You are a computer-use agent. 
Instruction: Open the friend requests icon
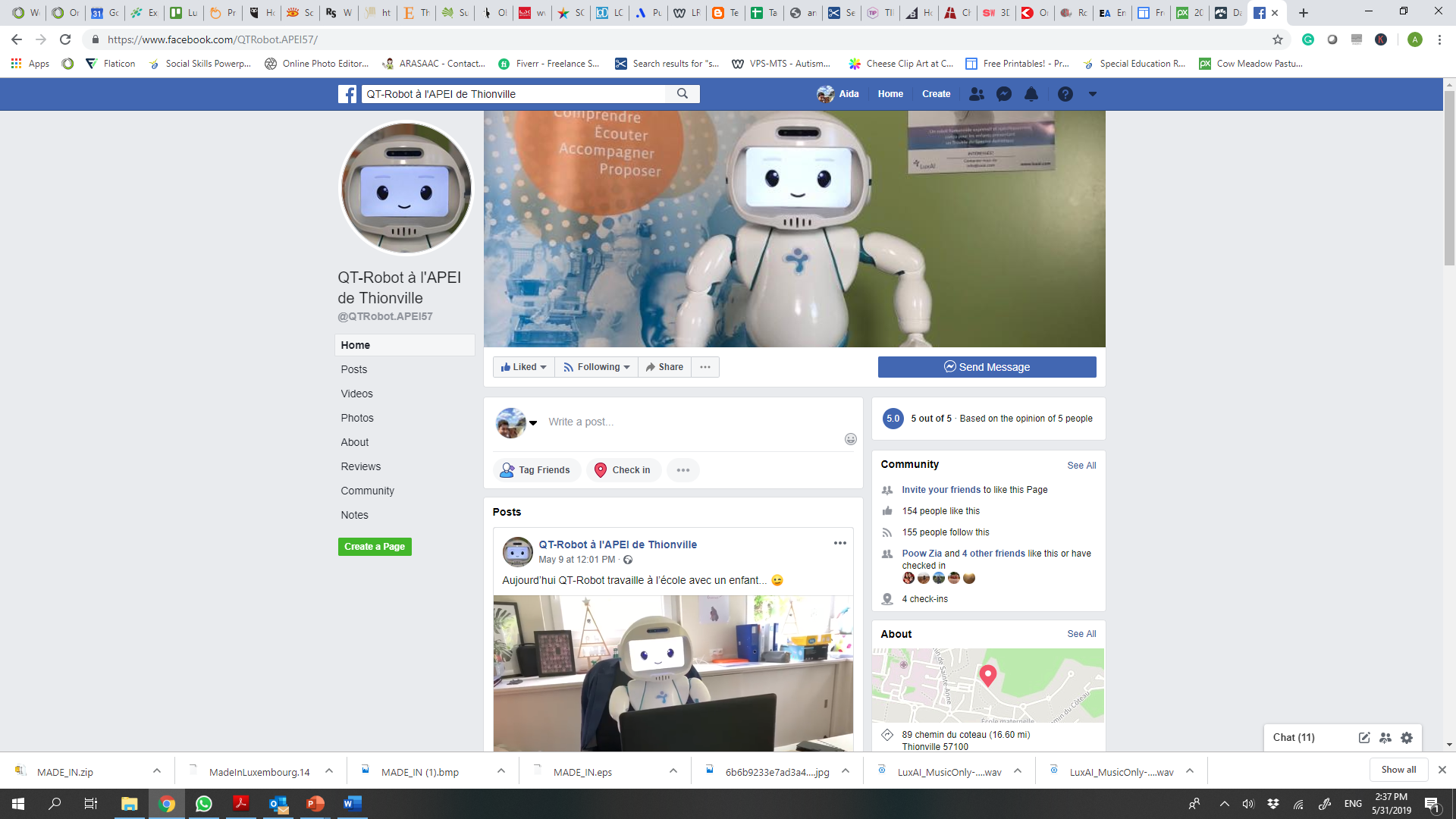click(x=976, y=94)
